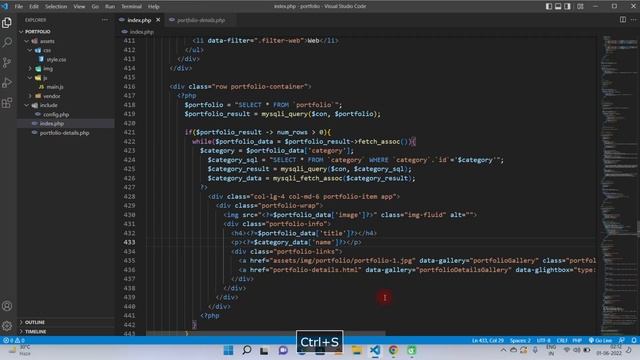This screenshot has height=360, width=640.
Task: Open the Selection menu
Action: (56, 6)
